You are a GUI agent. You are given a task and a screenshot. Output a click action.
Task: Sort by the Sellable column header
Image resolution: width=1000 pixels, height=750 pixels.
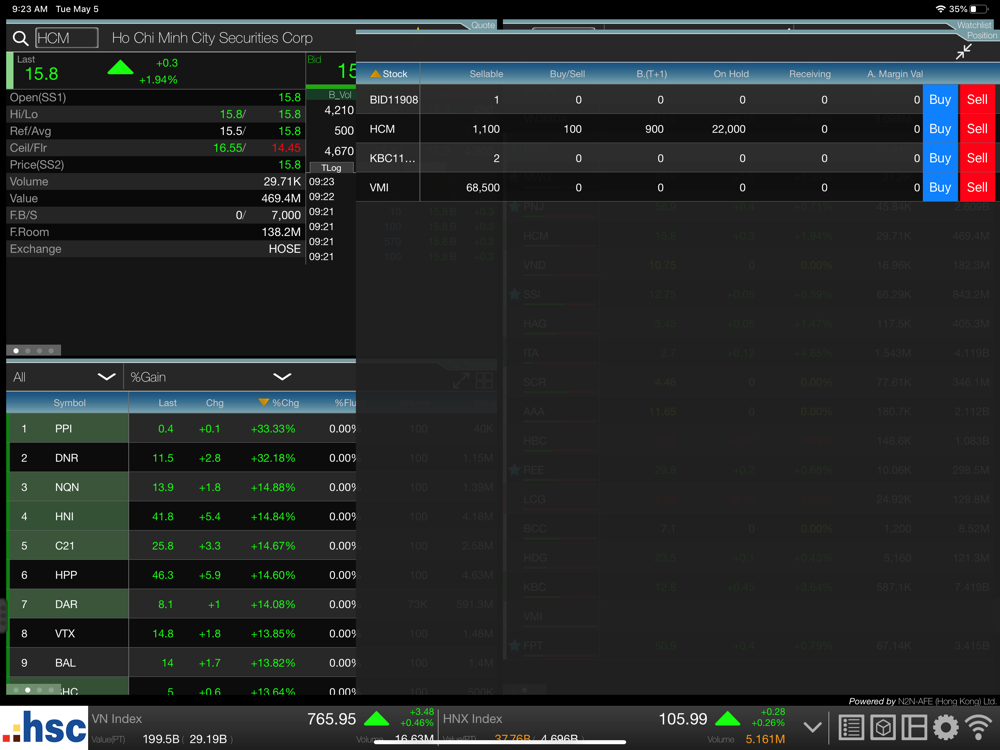[x=486, y=74]
